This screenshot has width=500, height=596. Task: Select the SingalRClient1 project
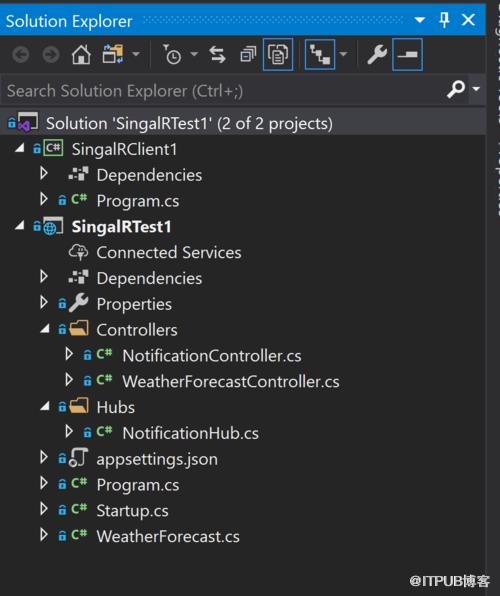point(124,149)
